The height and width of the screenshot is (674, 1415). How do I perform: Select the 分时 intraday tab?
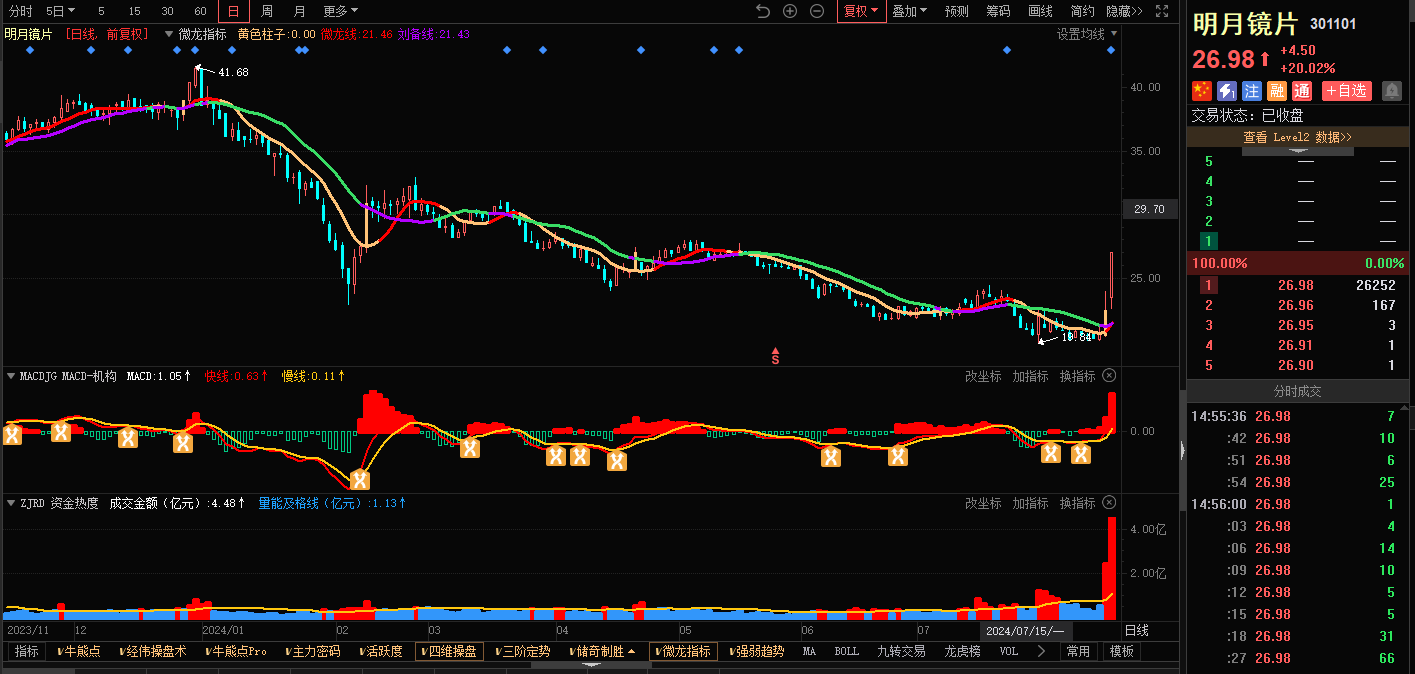[20, 11]
